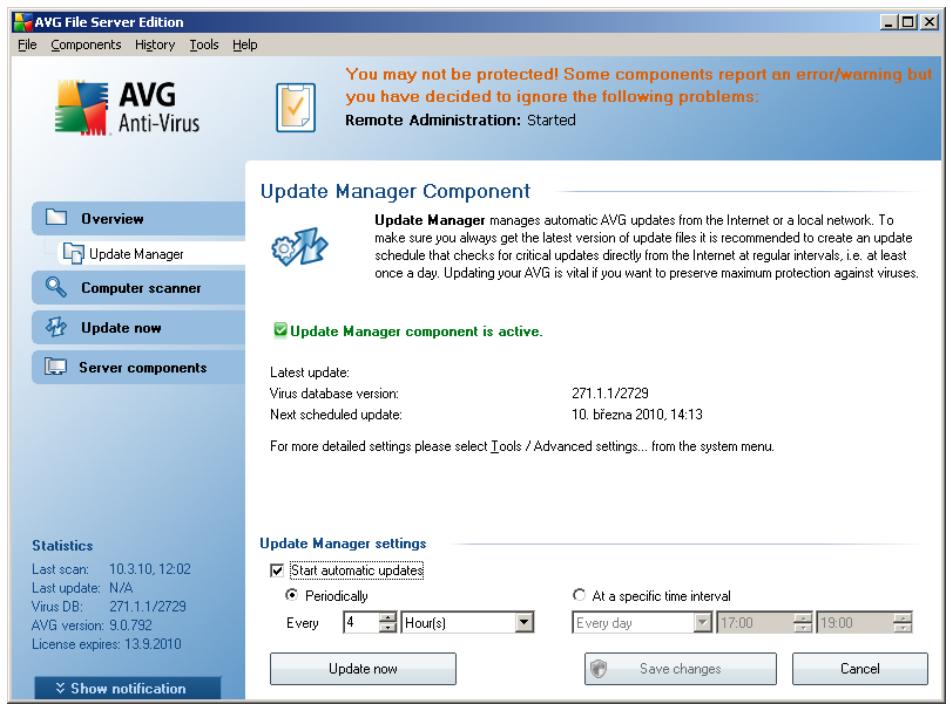Click the 17:00 time field
The image size is (951, 706).
pos(756,622)
